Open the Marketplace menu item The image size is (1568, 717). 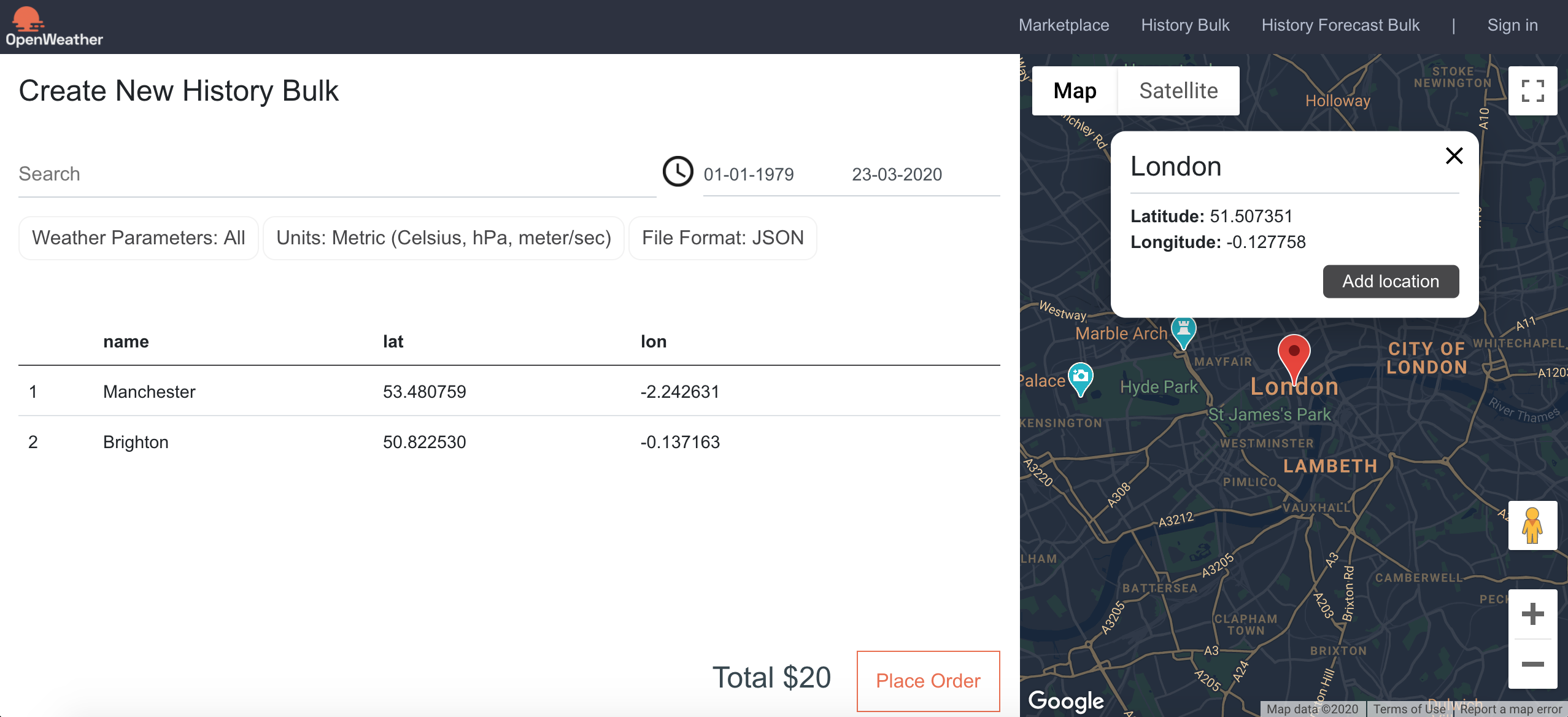[x=1064, y=25]
